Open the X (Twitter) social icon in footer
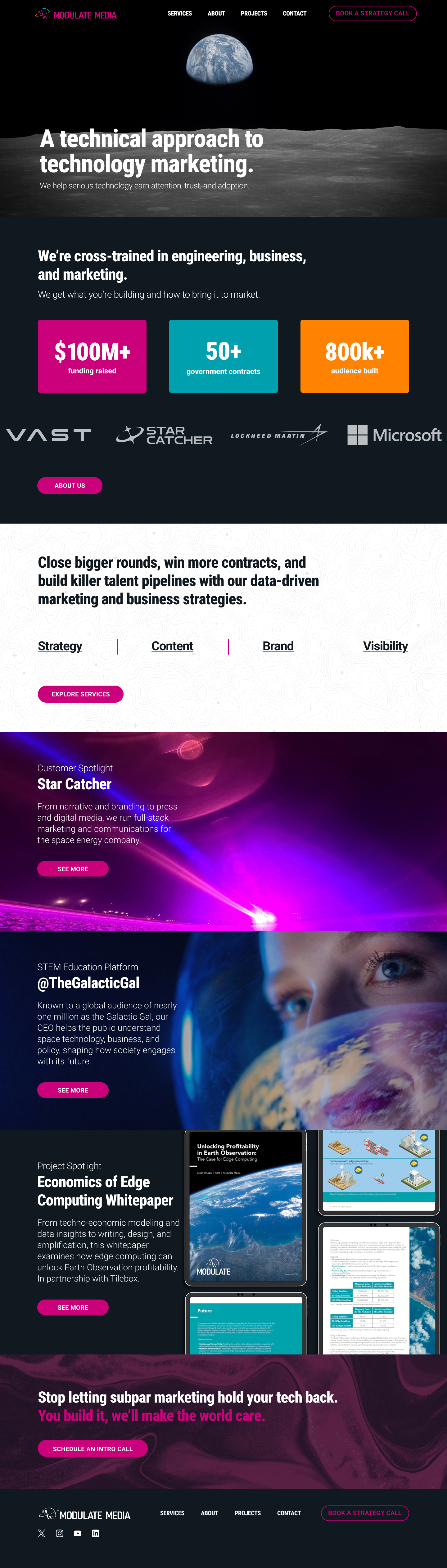The image size is (447, 1568). (41, 1533)
